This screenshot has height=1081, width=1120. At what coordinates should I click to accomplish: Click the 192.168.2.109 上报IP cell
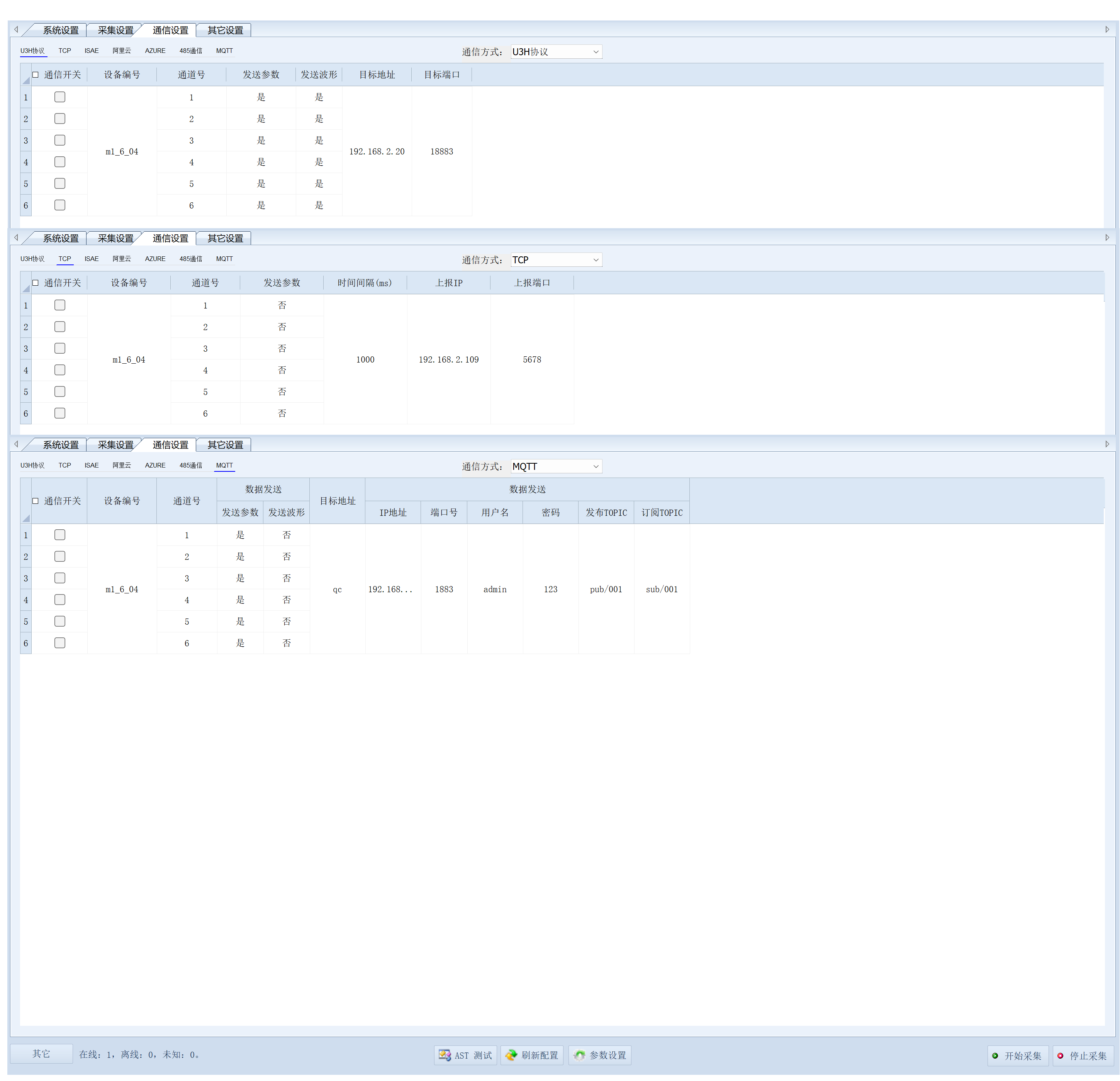pyautogui.click(x=448, y=359)
